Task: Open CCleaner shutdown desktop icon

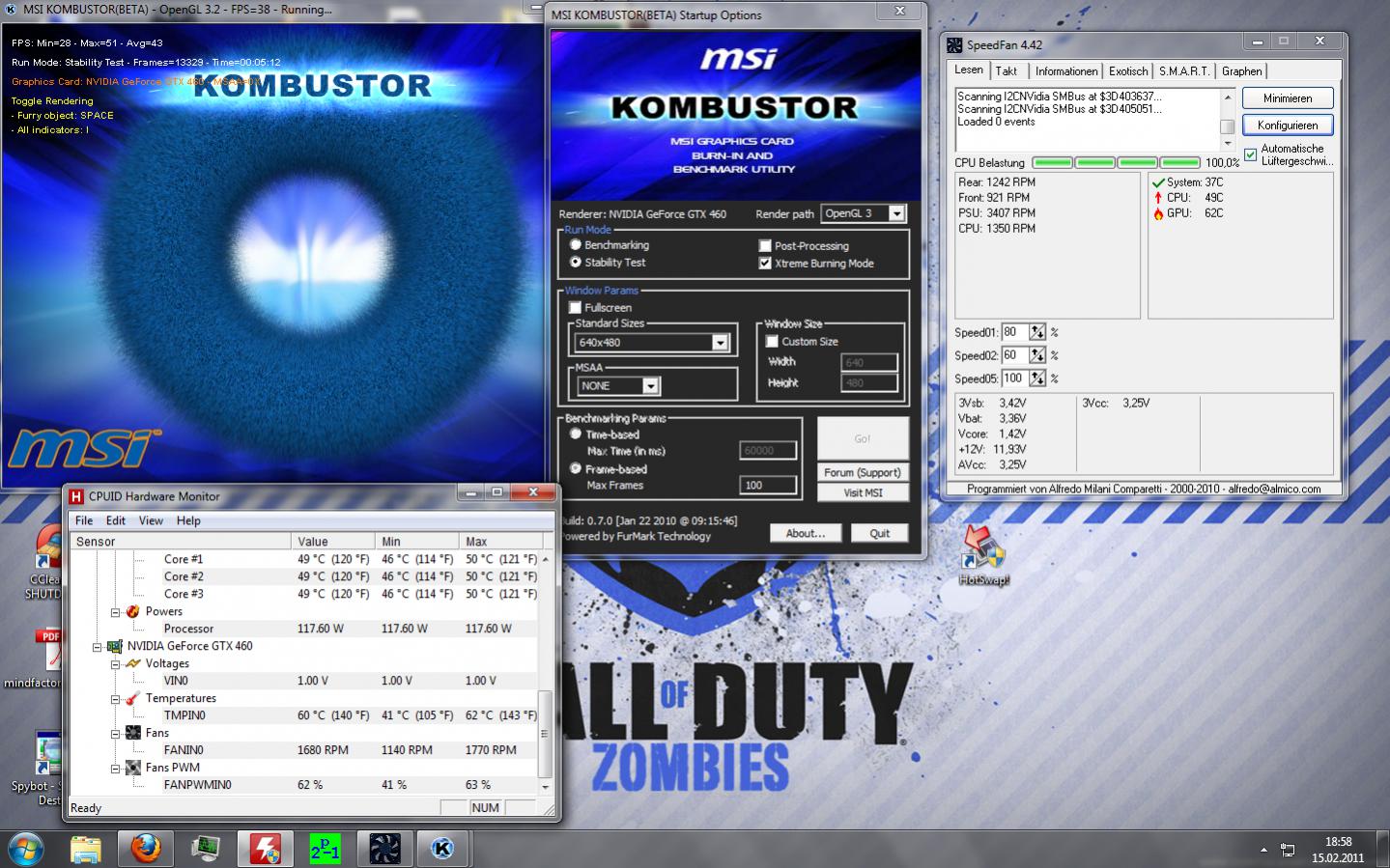Action: [x=43, y=563]
